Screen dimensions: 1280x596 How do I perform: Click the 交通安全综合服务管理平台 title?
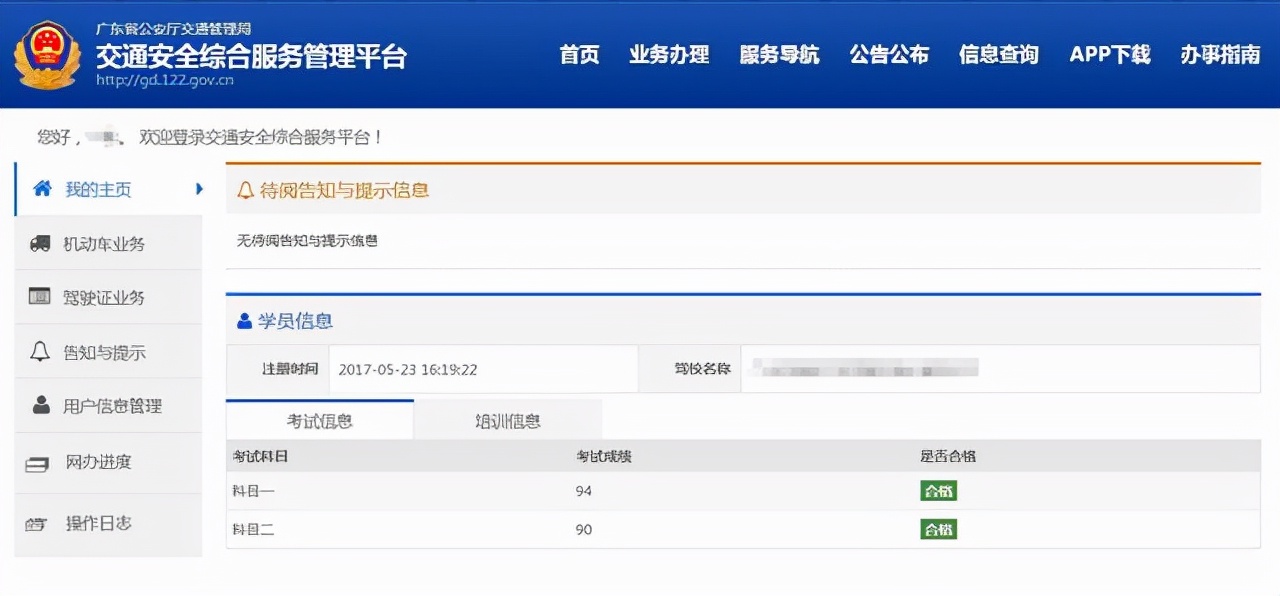(x=251, y=55)
